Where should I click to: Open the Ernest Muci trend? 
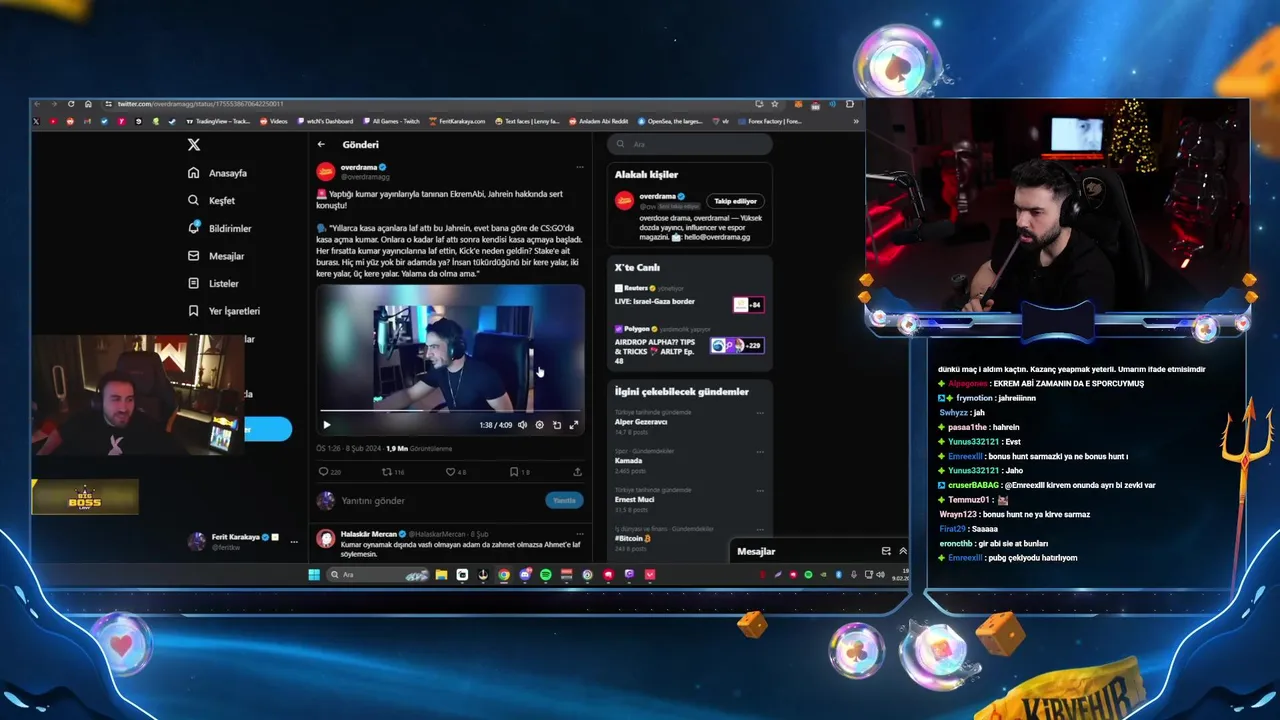pyautogui.click(x=634, y=499)
